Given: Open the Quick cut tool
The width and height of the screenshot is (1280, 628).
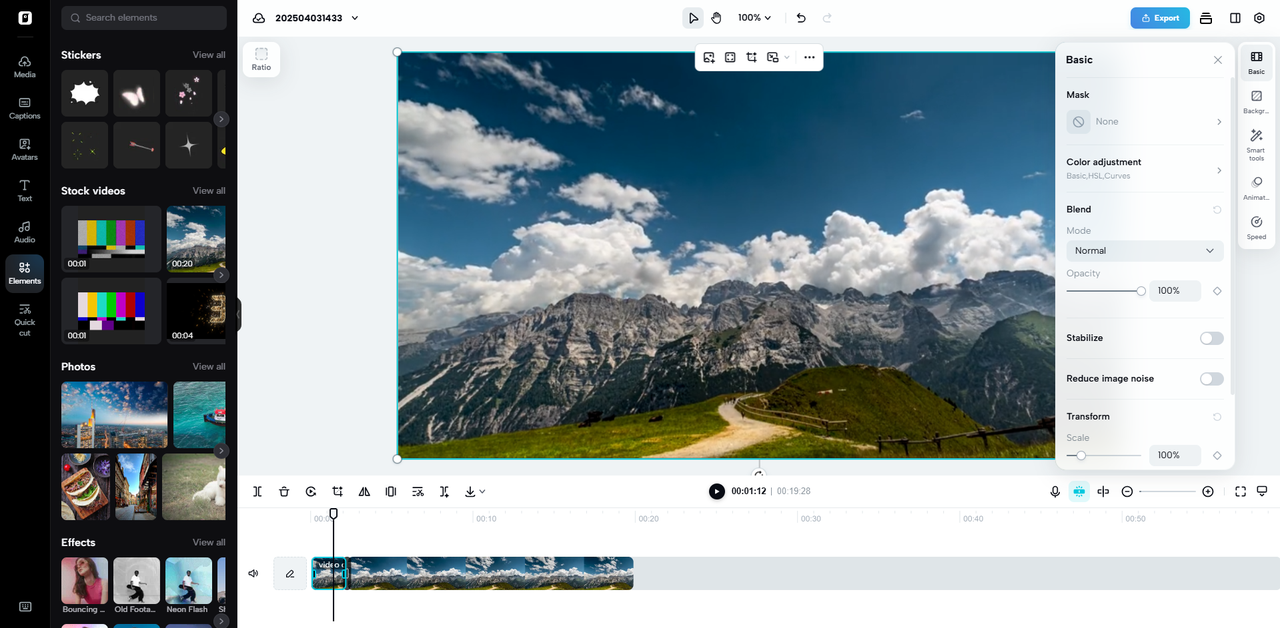Looking at the screenshot, I should pos(25,319).
